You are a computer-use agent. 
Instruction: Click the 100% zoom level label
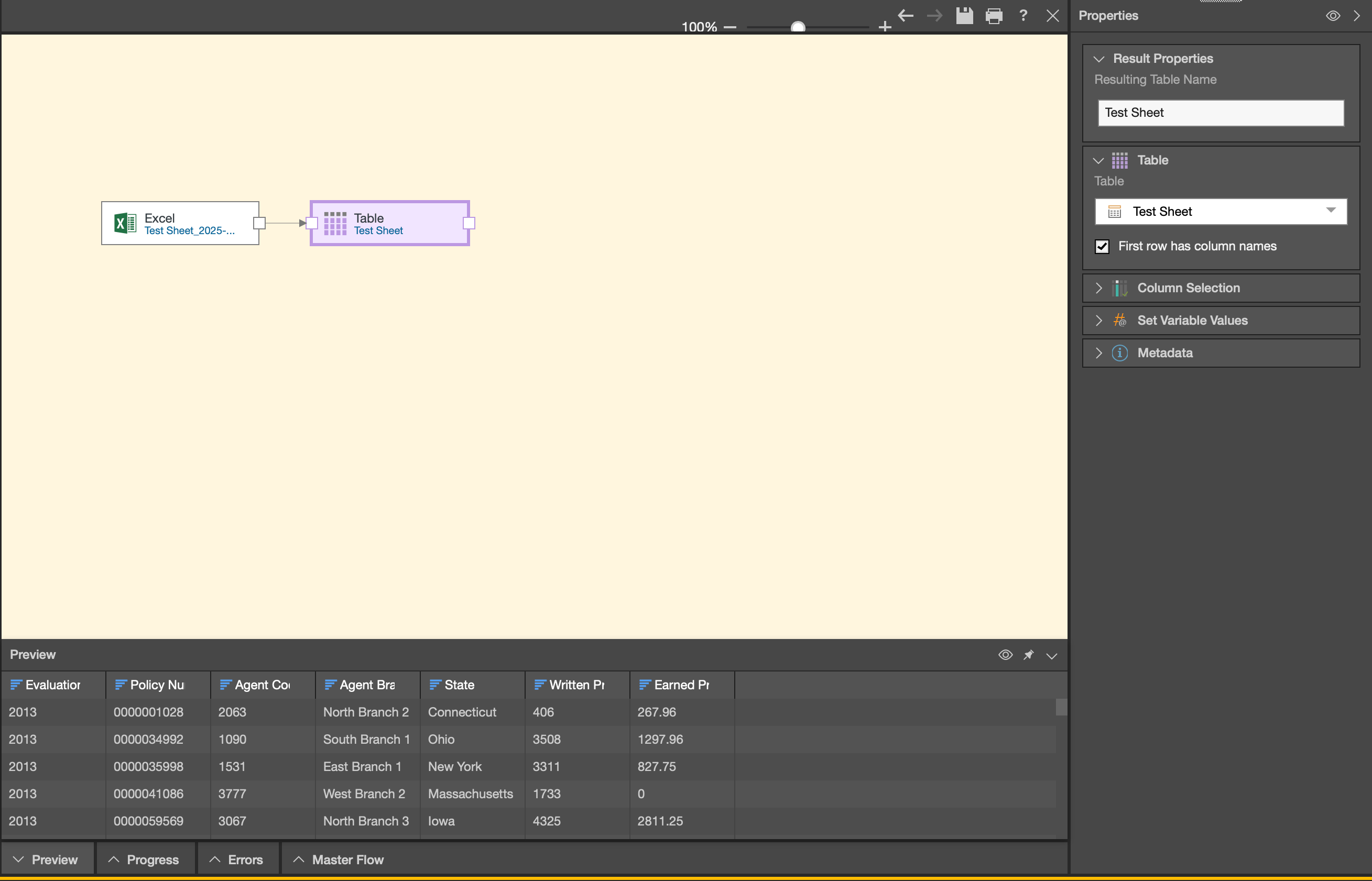pyautogui.click(x=699, y=27)
